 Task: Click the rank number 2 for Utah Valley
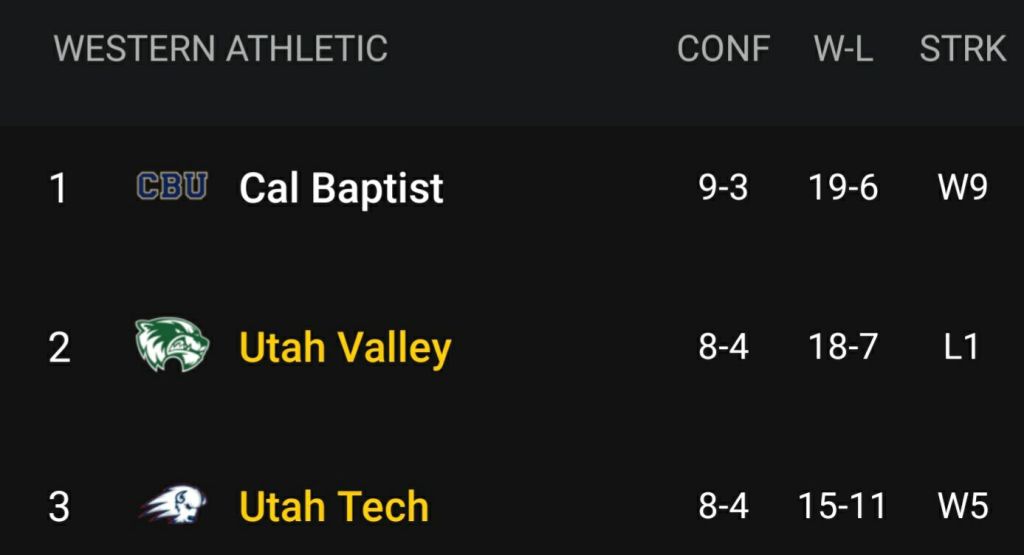[59, 347]
